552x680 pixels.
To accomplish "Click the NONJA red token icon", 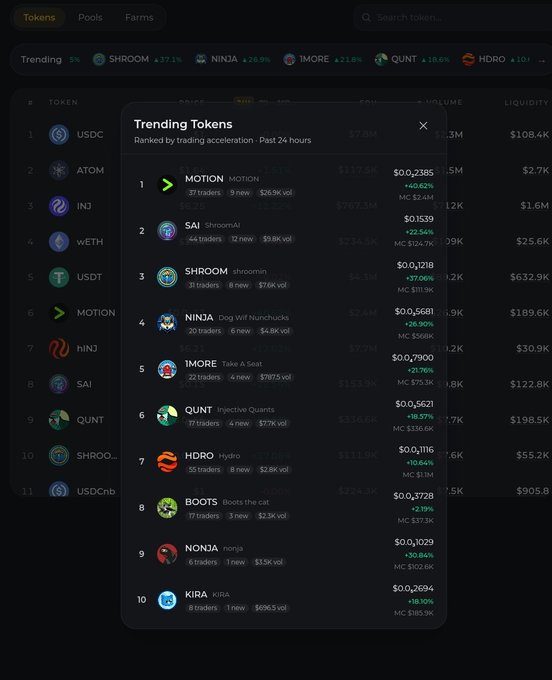I will (167, 554).
